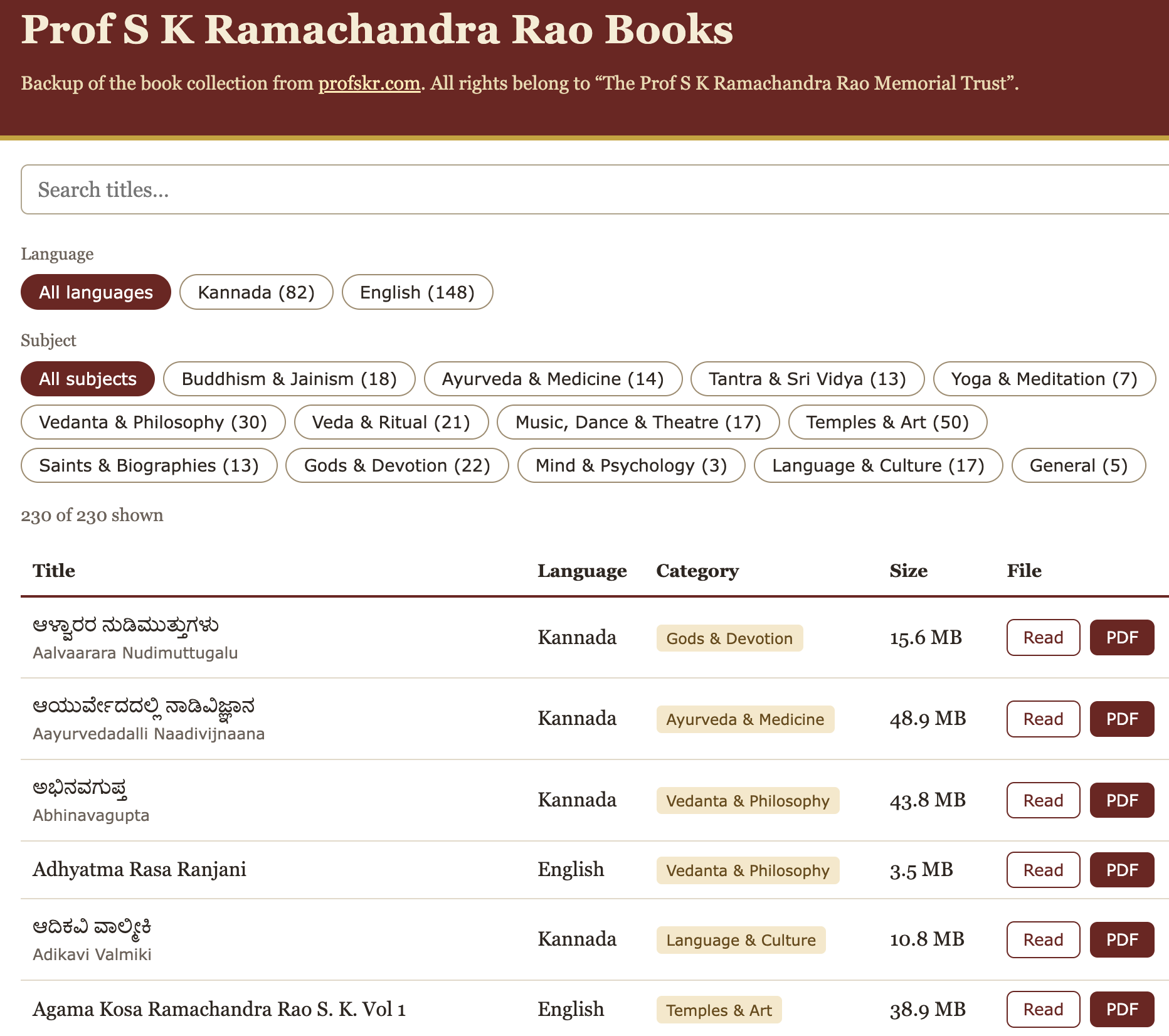
Task: Select the All languages filter
Action: pos(96,292)
